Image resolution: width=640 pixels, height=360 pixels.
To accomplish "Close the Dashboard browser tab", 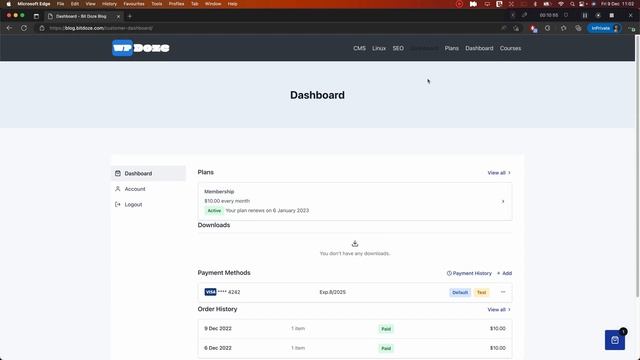I will [118, 16].
